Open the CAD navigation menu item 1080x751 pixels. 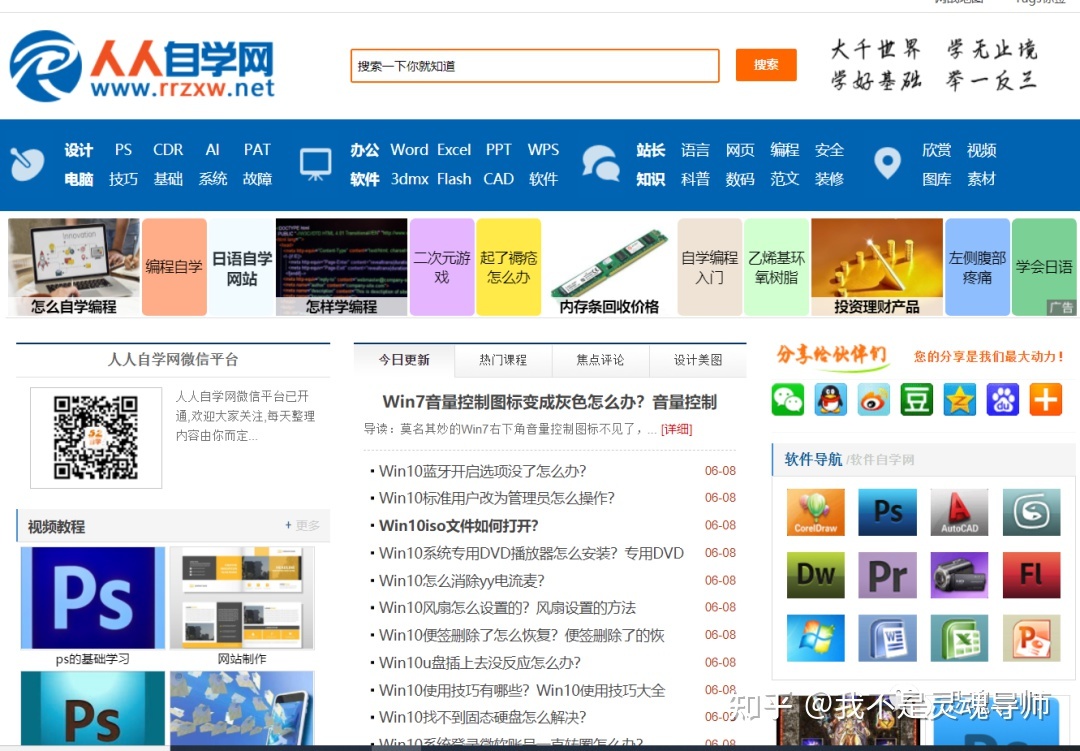pos(499,179)
